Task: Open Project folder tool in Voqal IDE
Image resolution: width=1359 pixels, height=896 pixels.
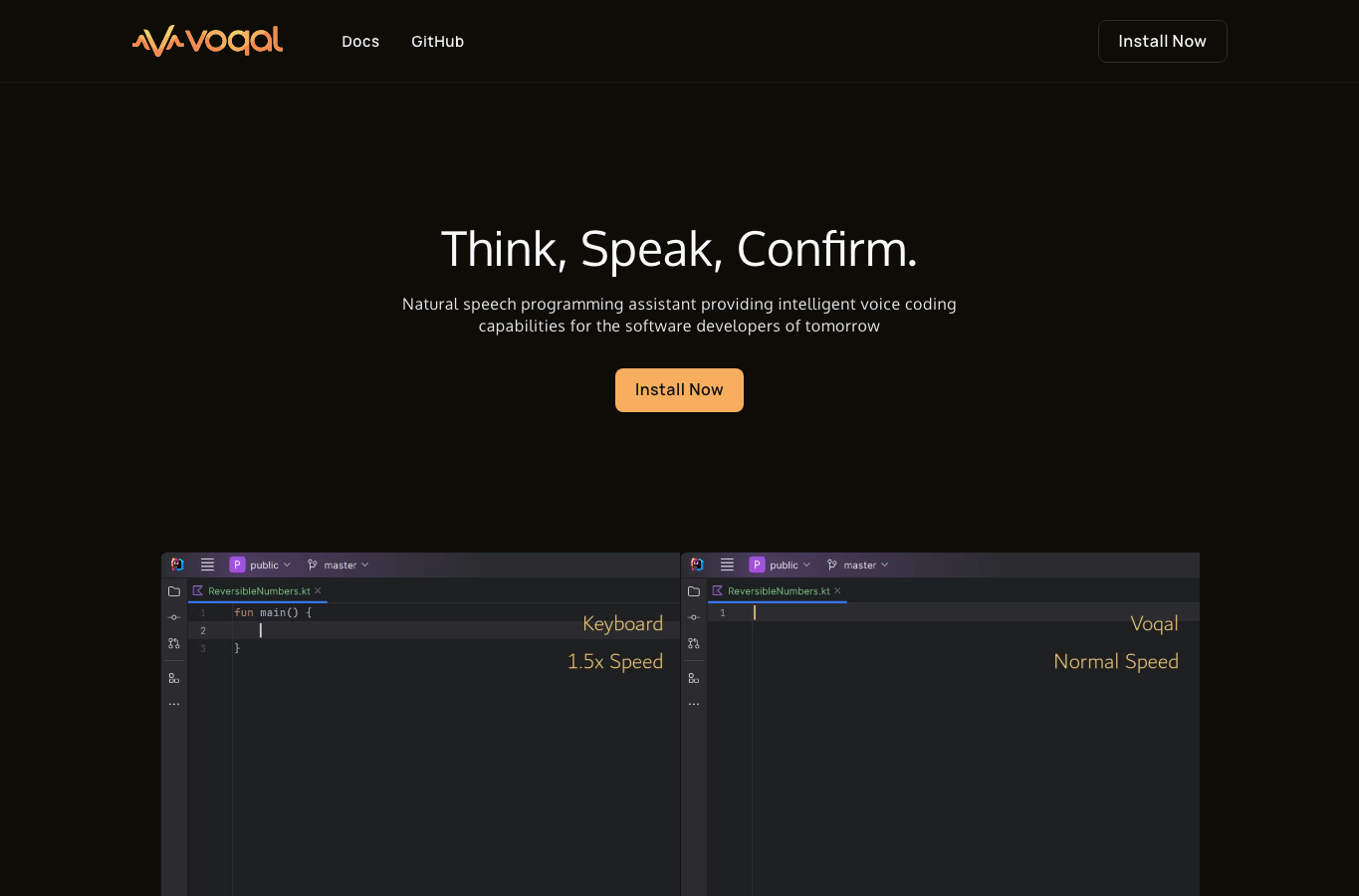Action: click(x=694, y=591)
